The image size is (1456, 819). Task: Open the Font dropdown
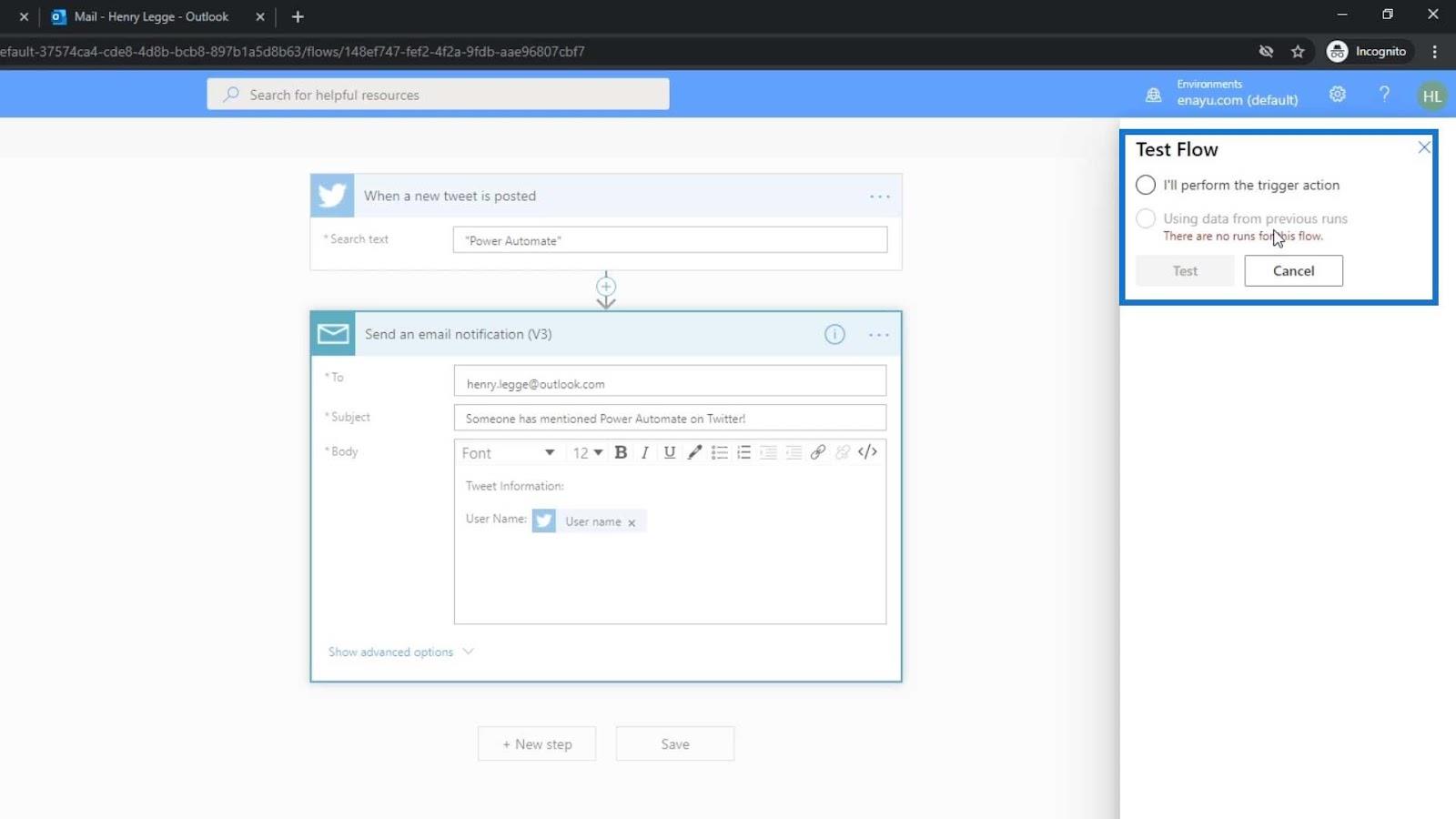508,452
